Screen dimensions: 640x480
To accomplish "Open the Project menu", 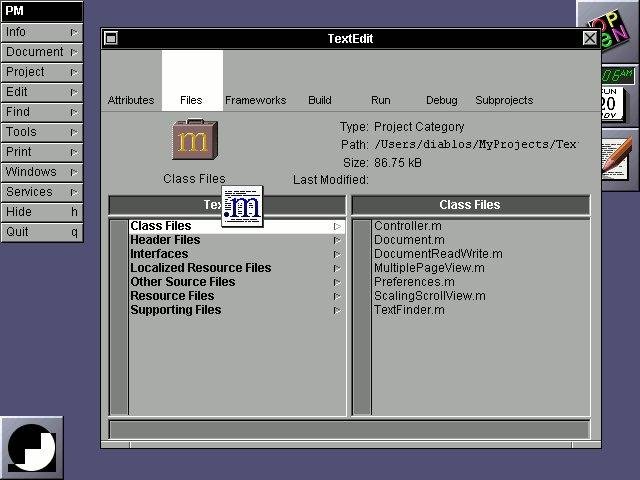I will click(x=42, y=72).
